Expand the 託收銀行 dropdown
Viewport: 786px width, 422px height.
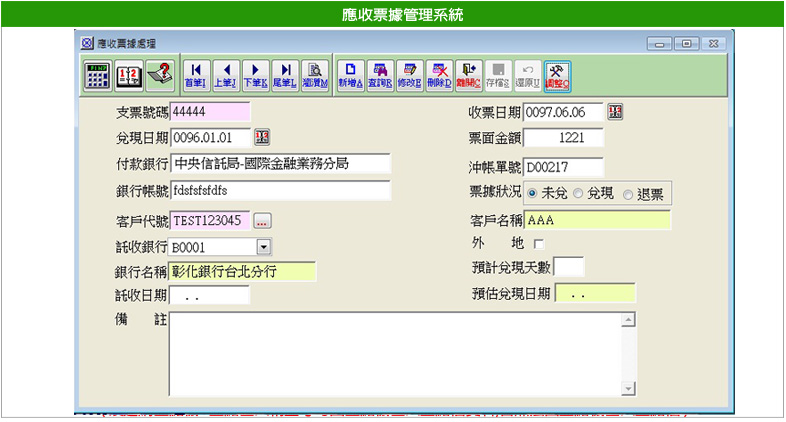[x=264, y=246]
